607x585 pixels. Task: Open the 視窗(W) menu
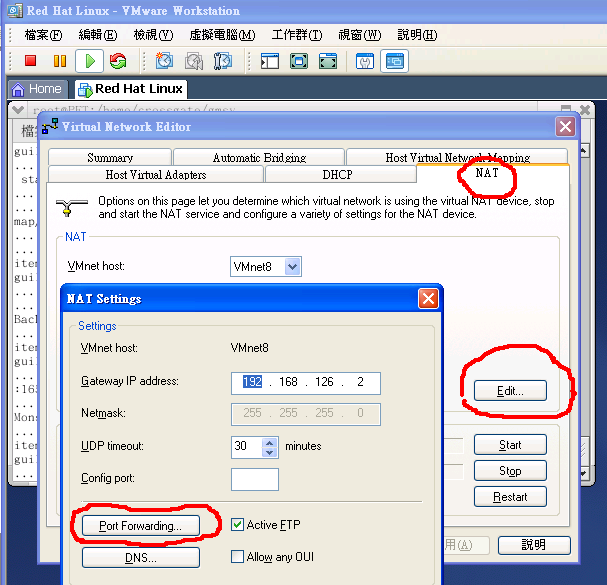[360, 35]
